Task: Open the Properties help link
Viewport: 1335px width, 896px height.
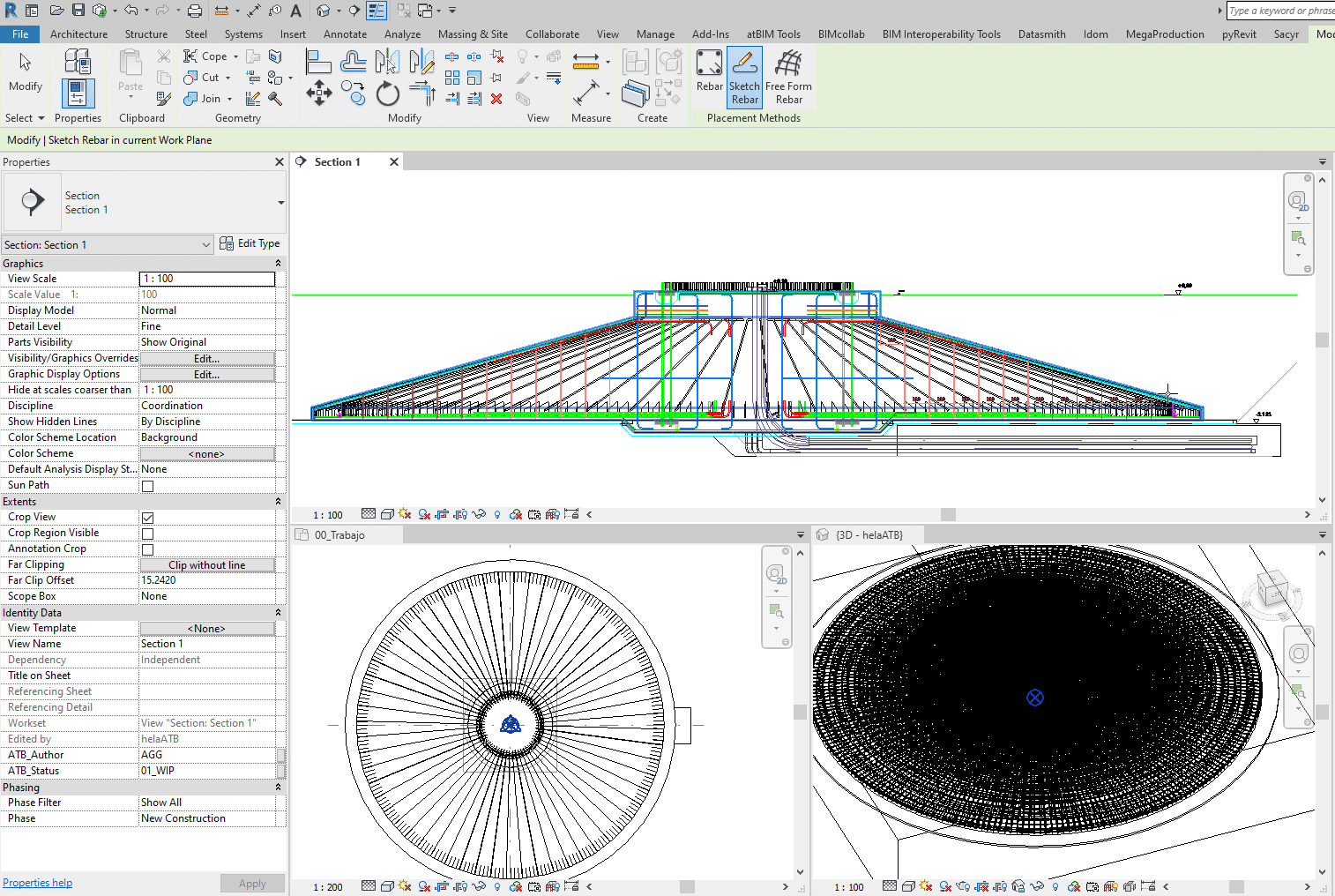Action: [x=38, y=883]
